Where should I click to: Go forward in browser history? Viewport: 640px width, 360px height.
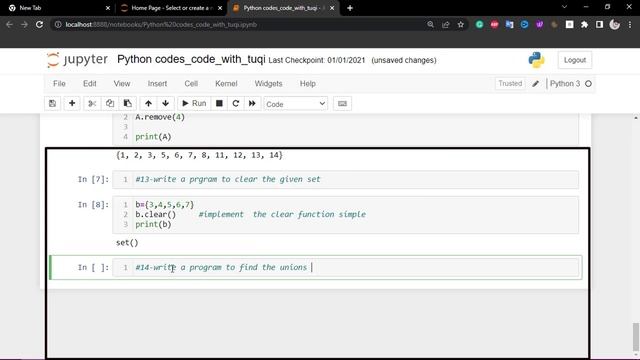point(24,24)
